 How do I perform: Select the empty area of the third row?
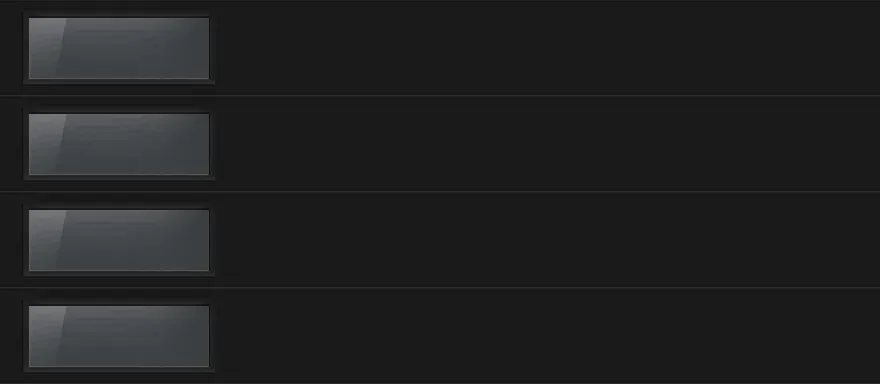[x=547, y=240]
